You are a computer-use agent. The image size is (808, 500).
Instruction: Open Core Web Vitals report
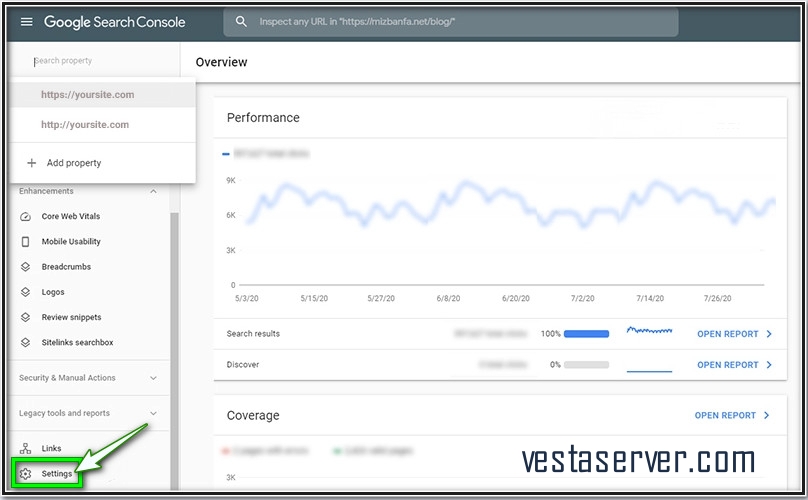[x=71, y=216]
